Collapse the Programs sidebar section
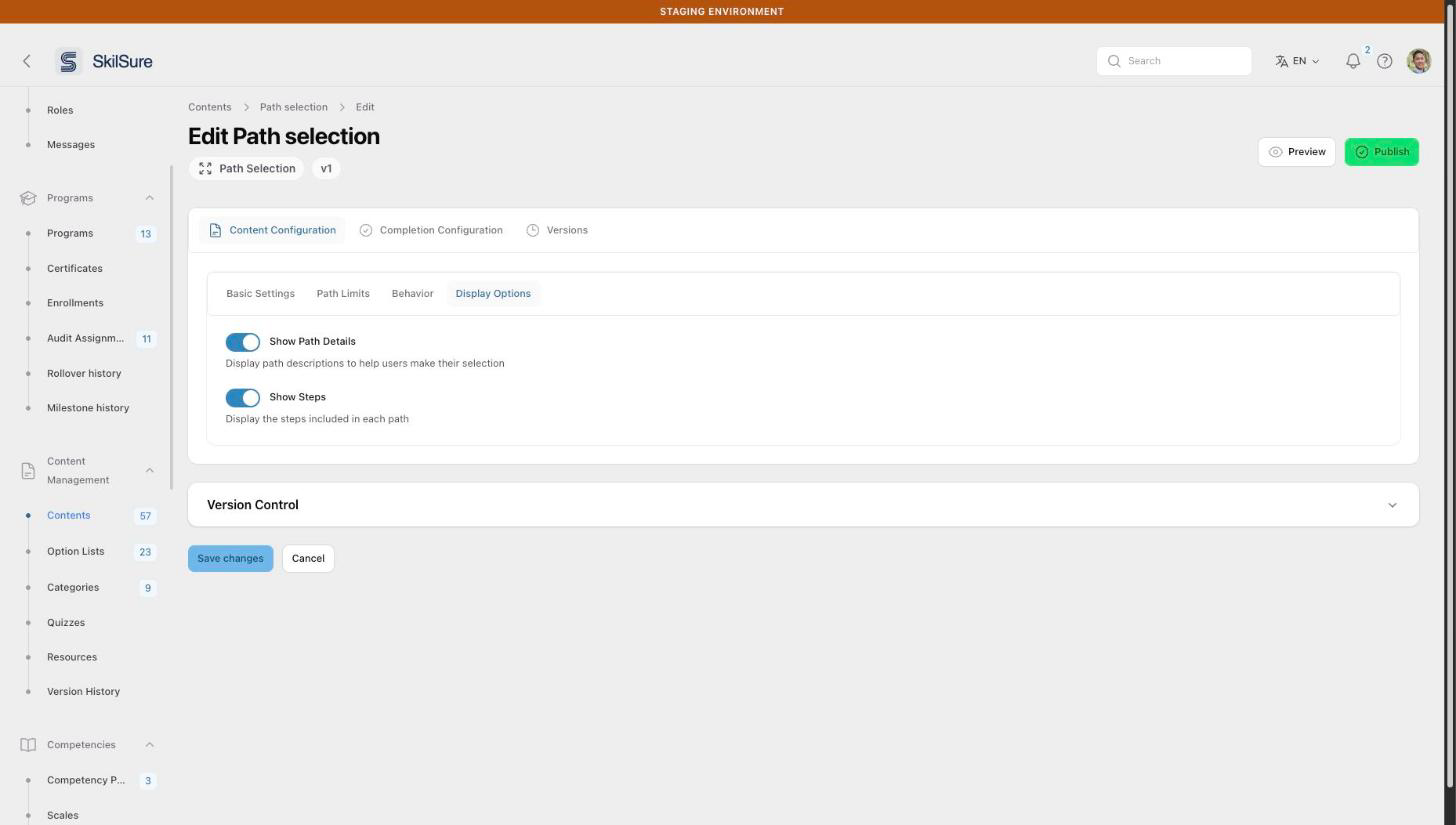Viewport: 1456px width, 825px height. pos(149,198)
